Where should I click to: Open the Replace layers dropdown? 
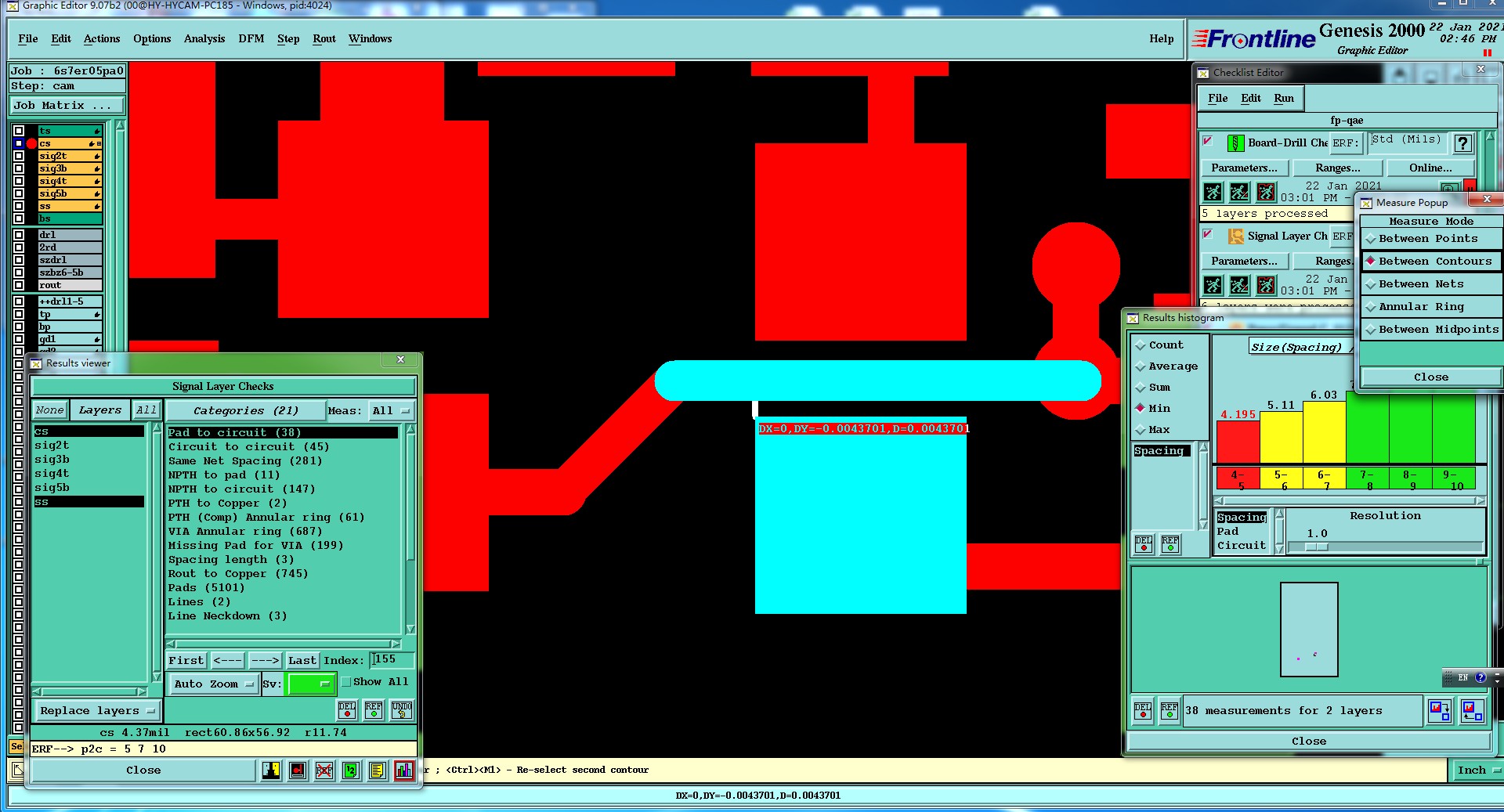tap(97, 711)
